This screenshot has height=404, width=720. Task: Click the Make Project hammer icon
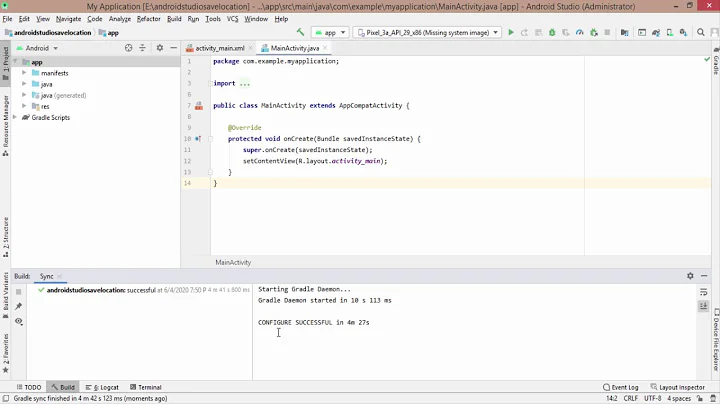pyautogui.click(x=300, y=32)
